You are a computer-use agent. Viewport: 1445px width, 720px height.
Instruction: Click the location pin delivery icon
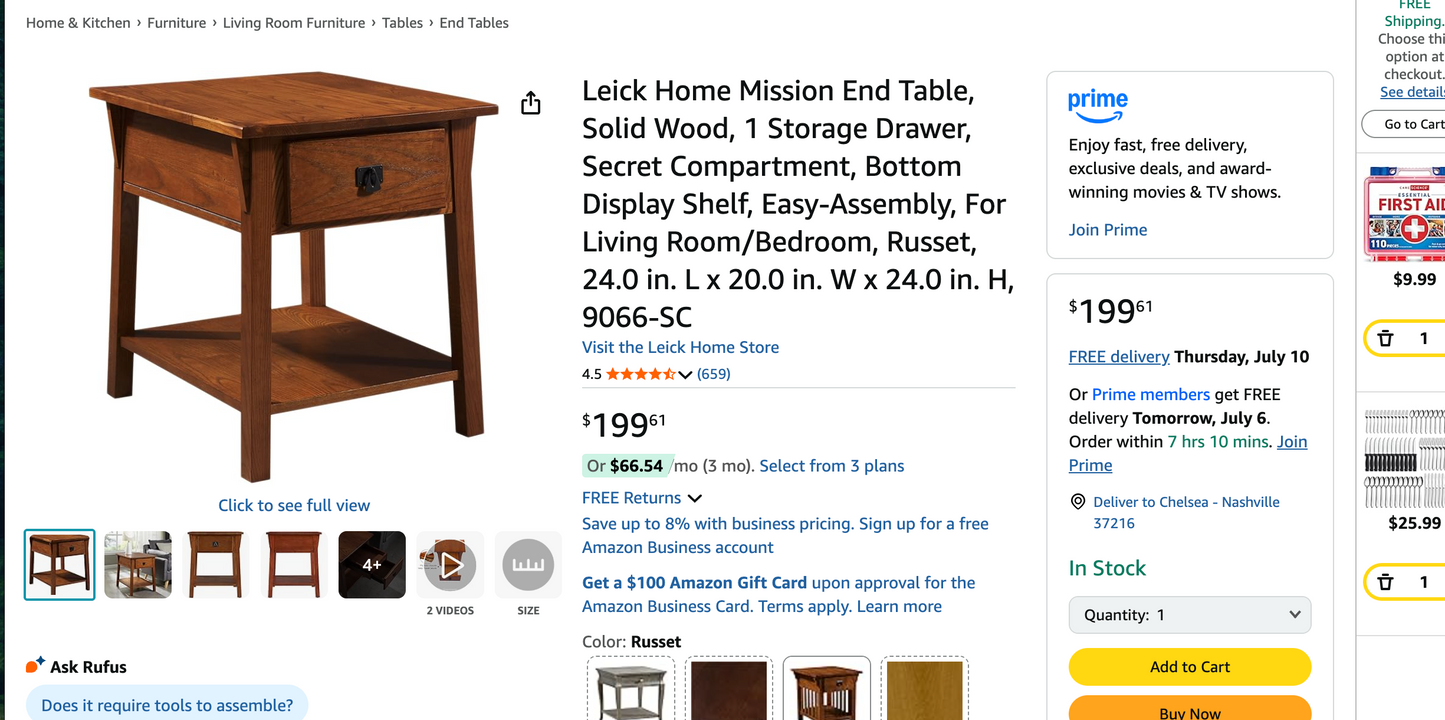coord(1078,502)
